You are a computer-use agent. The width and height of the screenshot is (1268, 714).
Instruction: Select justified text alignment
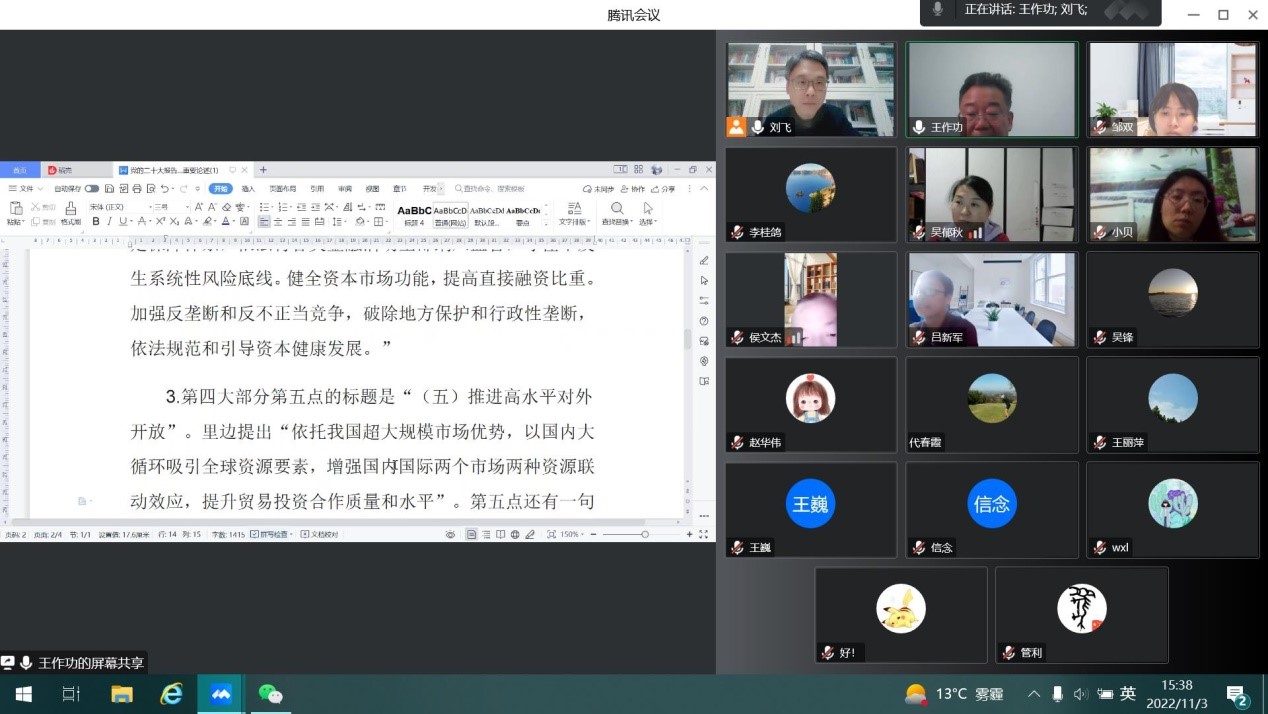tap(306, 221)
